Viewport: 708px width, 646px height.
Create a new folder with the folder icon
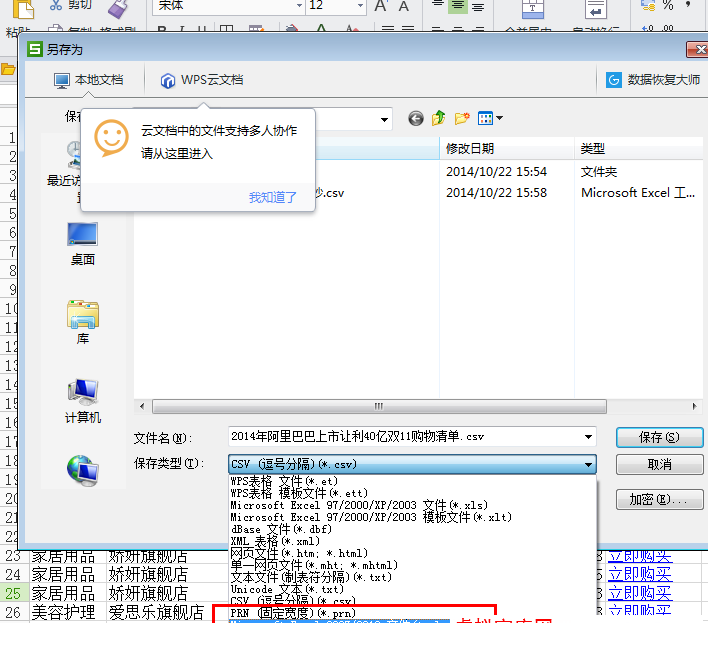pos(462,119)
